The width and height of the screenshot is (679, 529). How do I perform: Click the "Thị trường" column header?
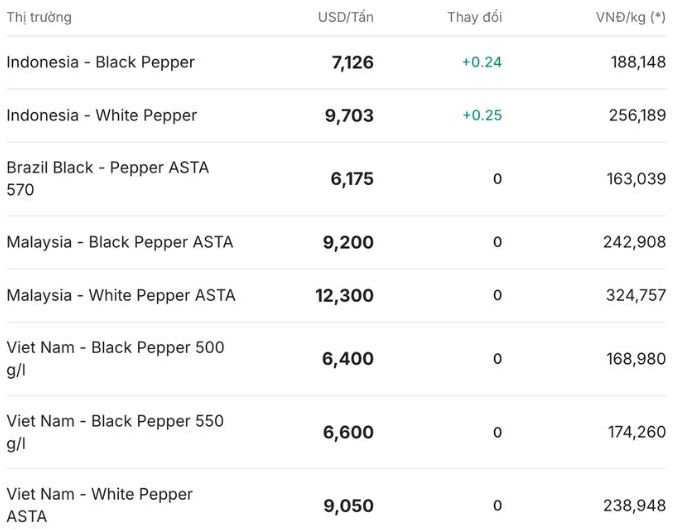pos(39,17)
